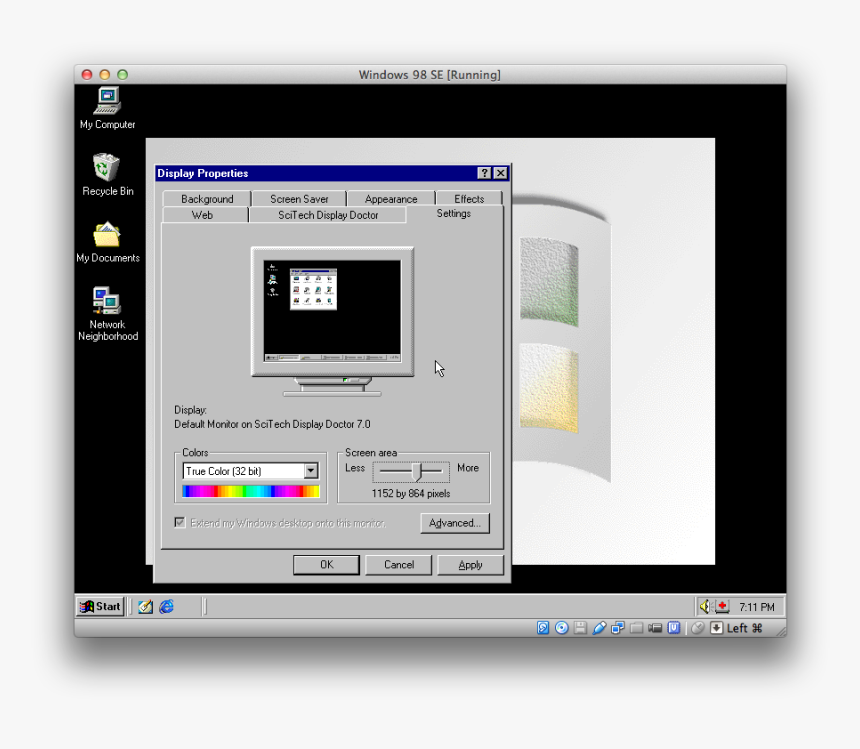Viewport: 860px width, 749px height.
Task: Click the Show Desktop quick launch icon
Action: 145,606
